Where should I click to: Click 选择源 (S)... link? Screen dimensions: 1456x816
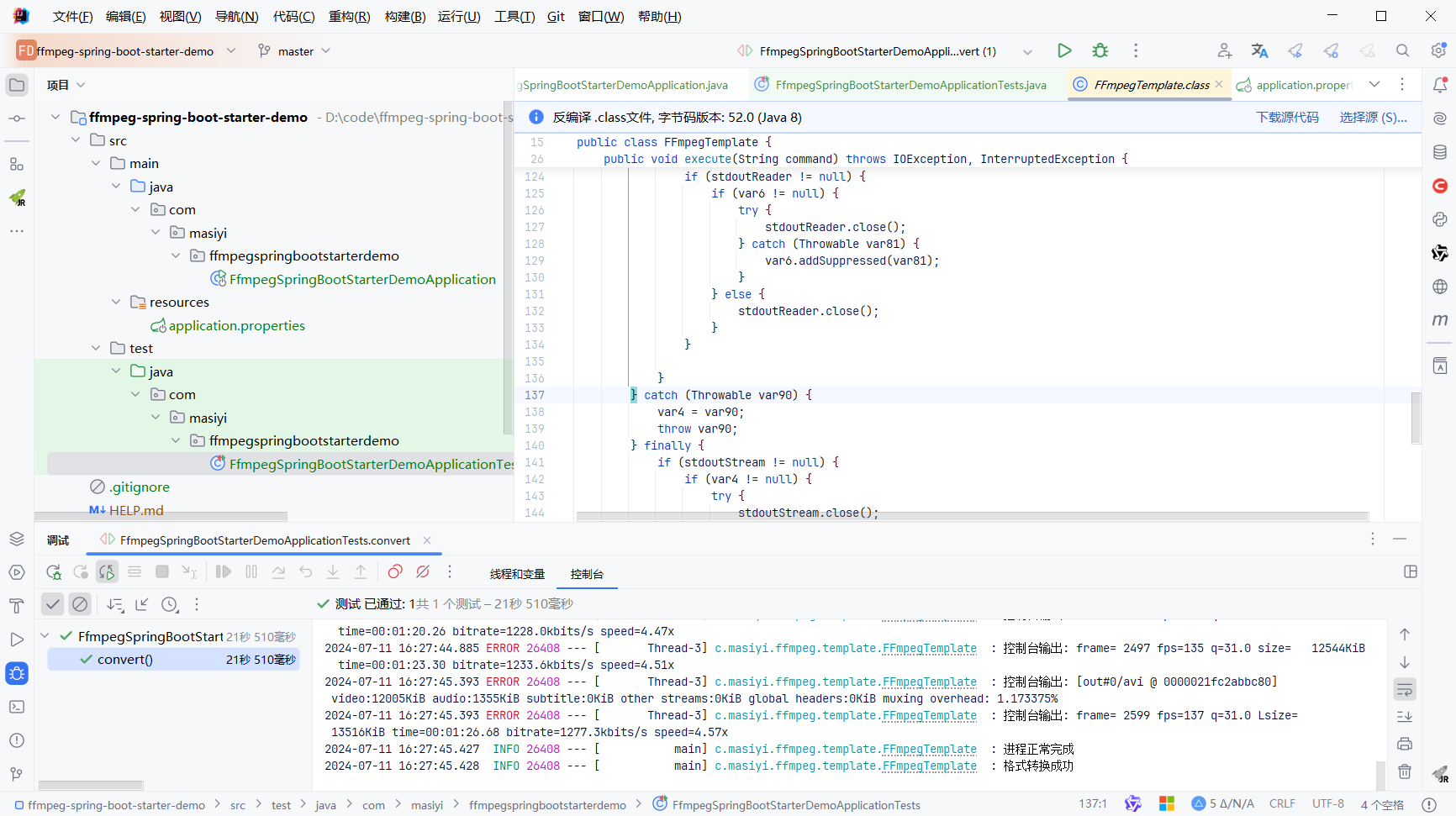point(1374,118)
